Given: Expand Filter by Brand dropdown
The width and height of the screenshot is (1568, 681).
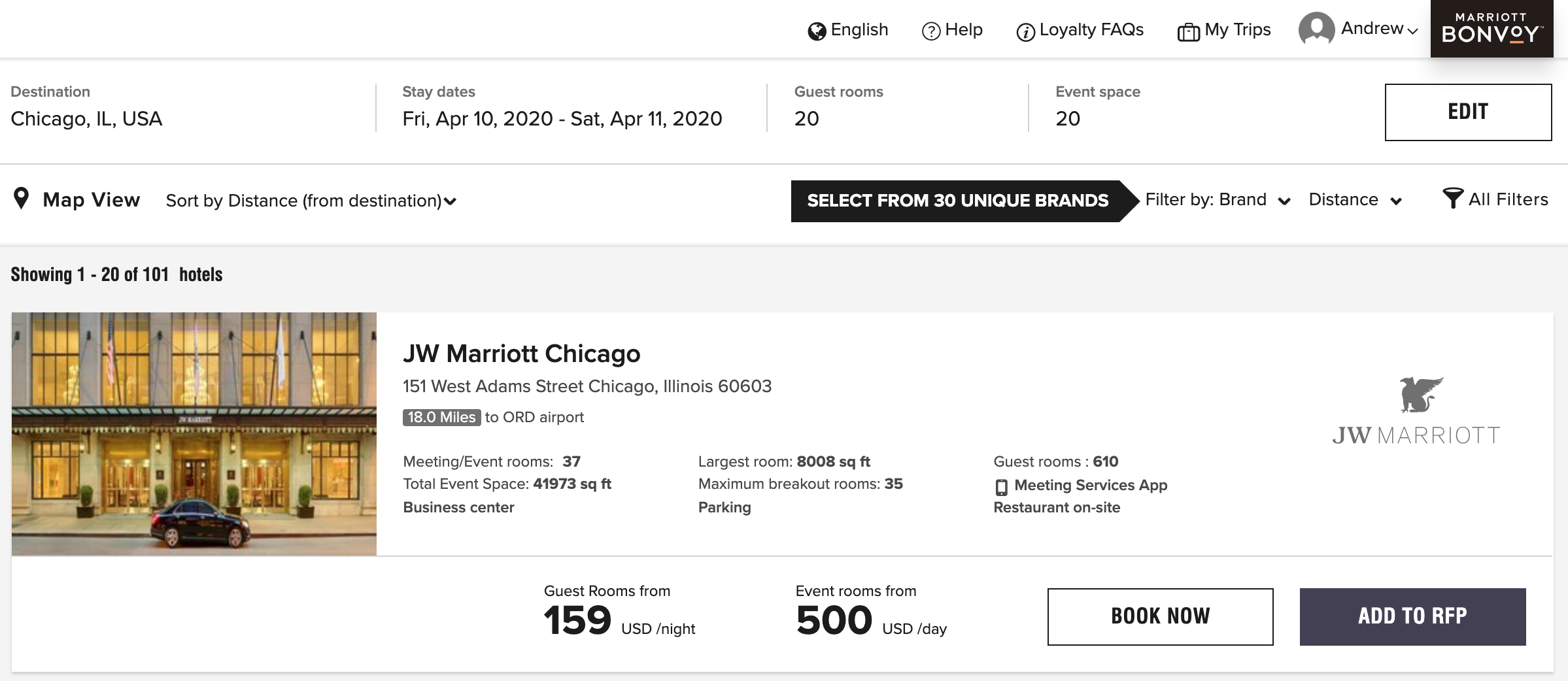Looking at the screenshot, I should click(1218, 200).
